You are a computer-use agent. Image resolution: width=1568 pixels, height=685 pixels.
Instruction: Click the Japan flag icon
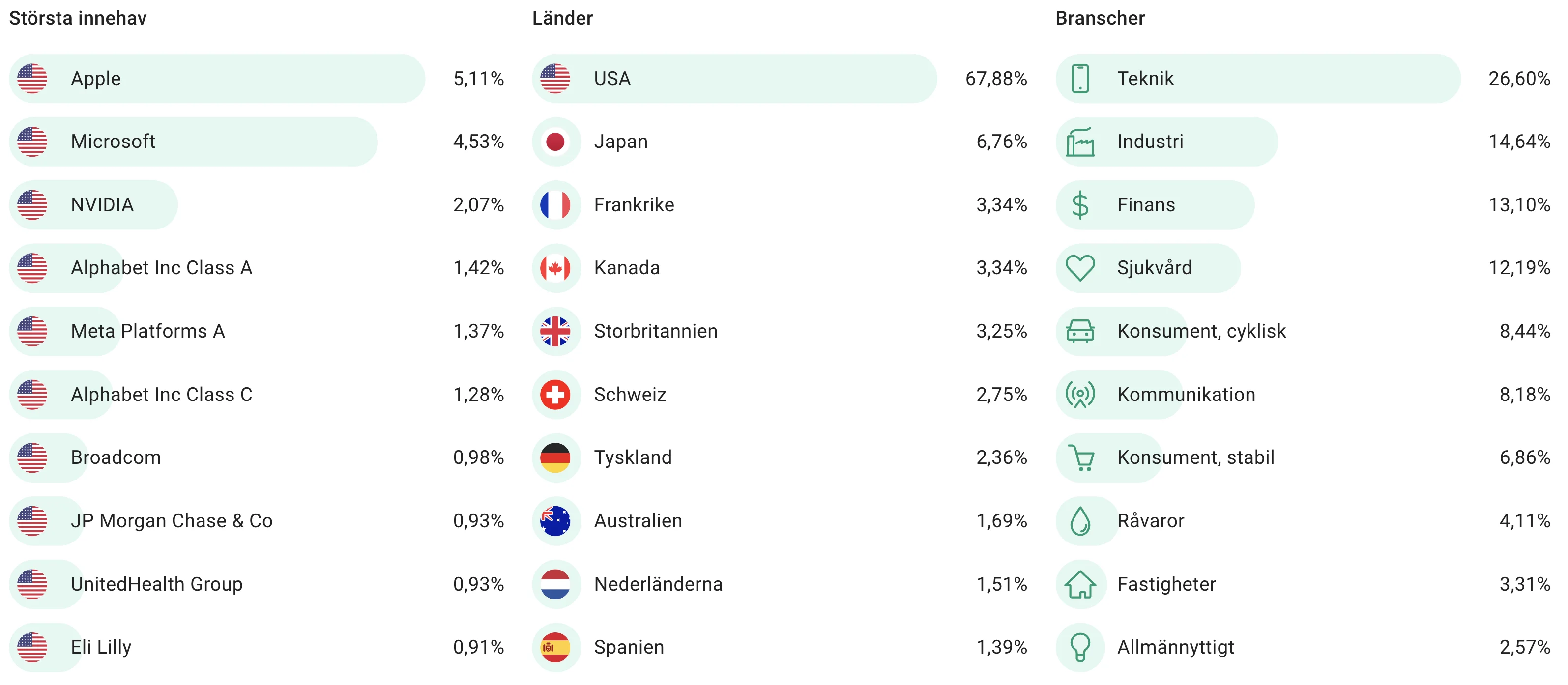tap(555, 142)
